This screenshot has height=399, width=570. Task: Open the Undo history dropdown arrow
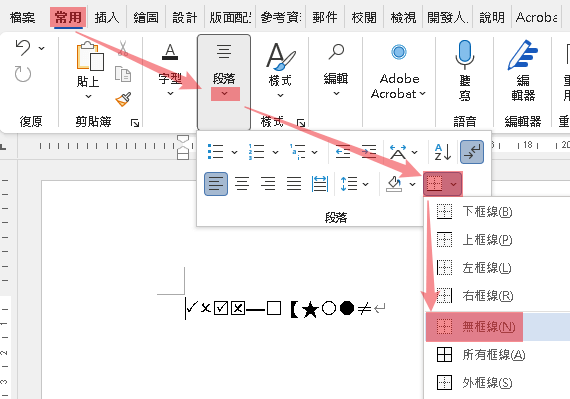pos(42,48)
